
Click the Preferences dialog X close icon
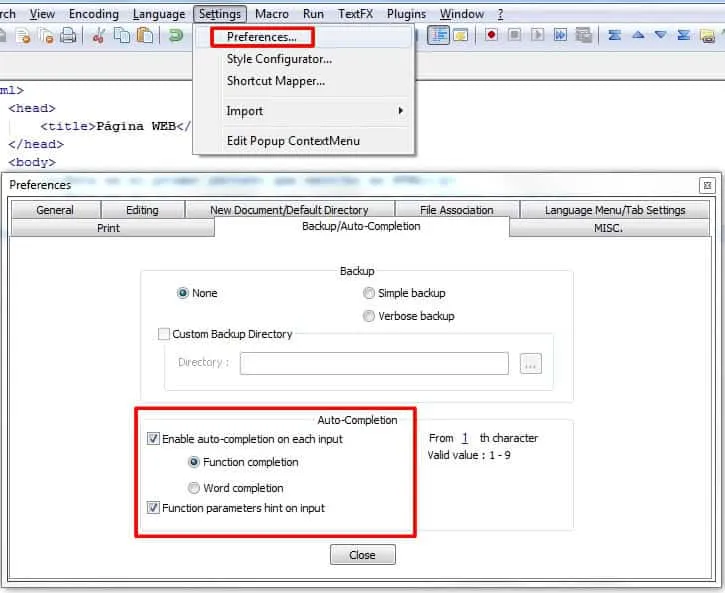[707, 185]
